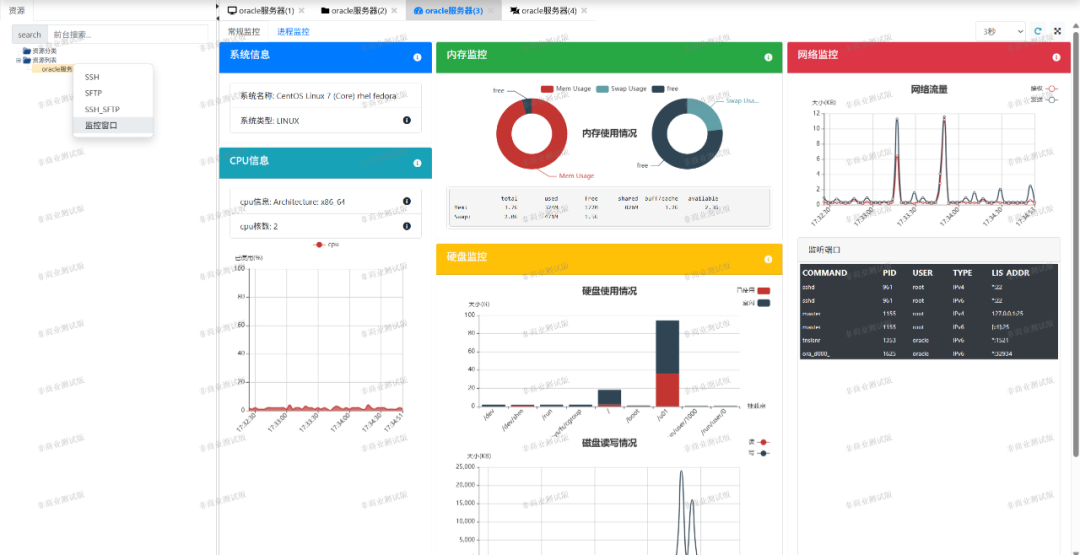This screenshot has height=555, width=1080.
Task: Click the /u01 bar in disk usage chart
Action: coord(667,363)
